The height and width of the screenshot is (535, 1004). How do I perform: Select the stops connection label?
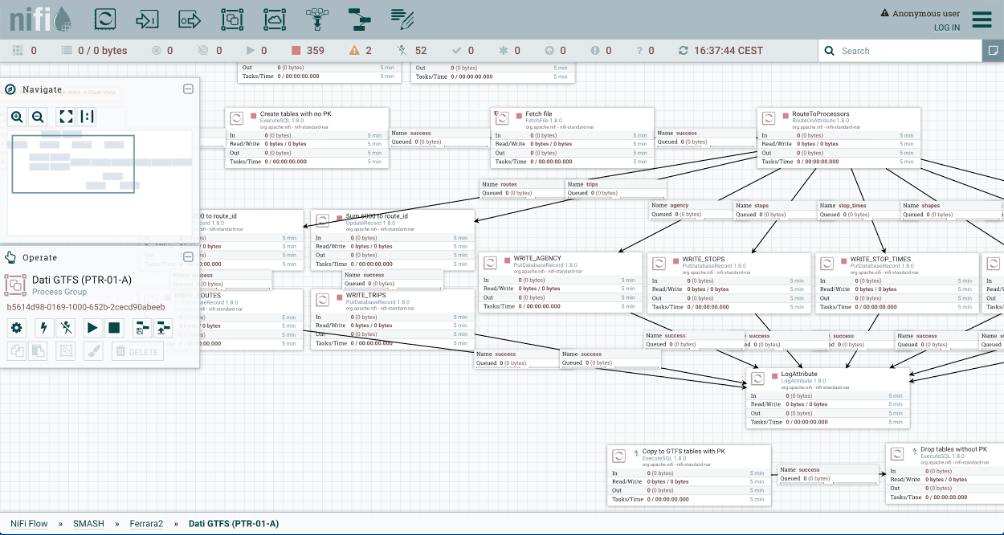[x=776, y=210]
